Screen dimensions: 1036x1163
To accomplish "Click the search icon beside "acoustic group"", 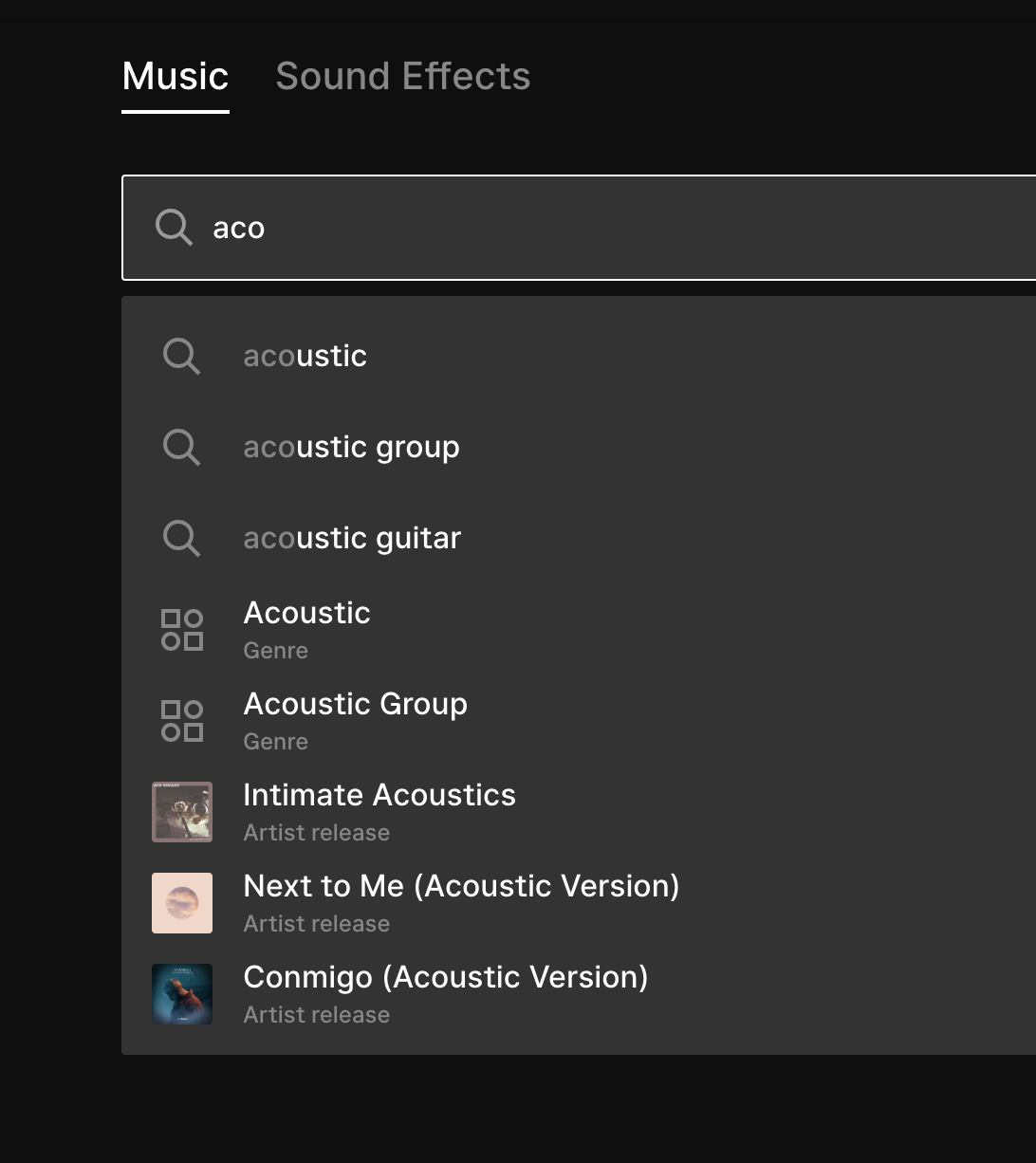I will click(181, 447).
